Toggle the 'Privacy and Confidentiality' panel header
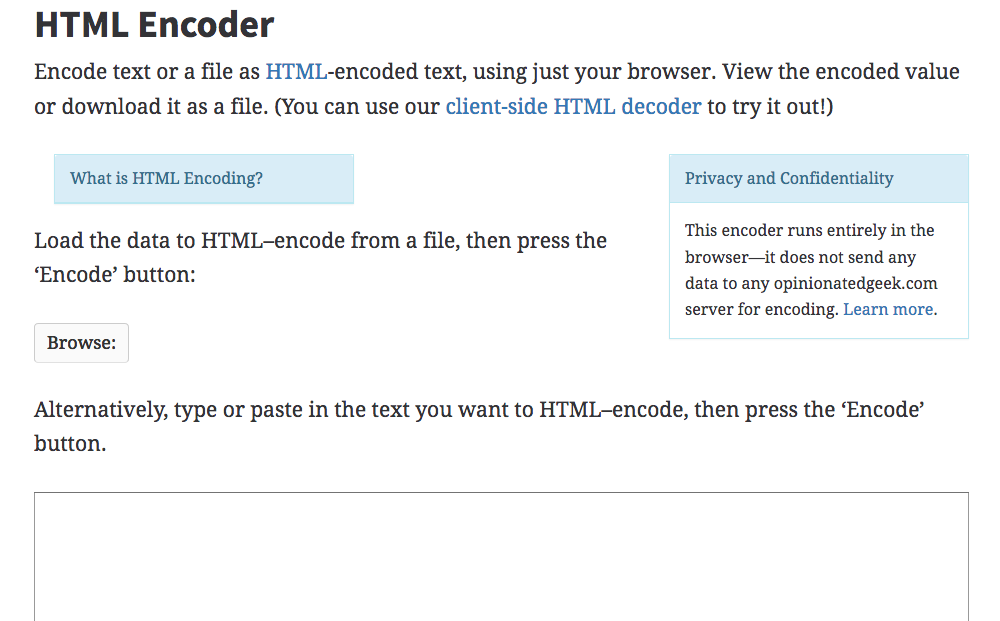This screenshot has width=1000, height=621. [x=789, y=179]
